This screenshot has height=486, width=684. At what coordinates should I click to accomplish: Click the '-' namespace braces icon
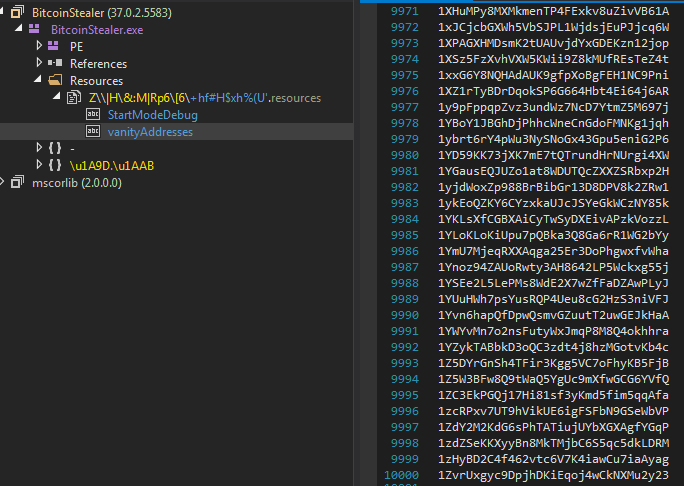55,148
